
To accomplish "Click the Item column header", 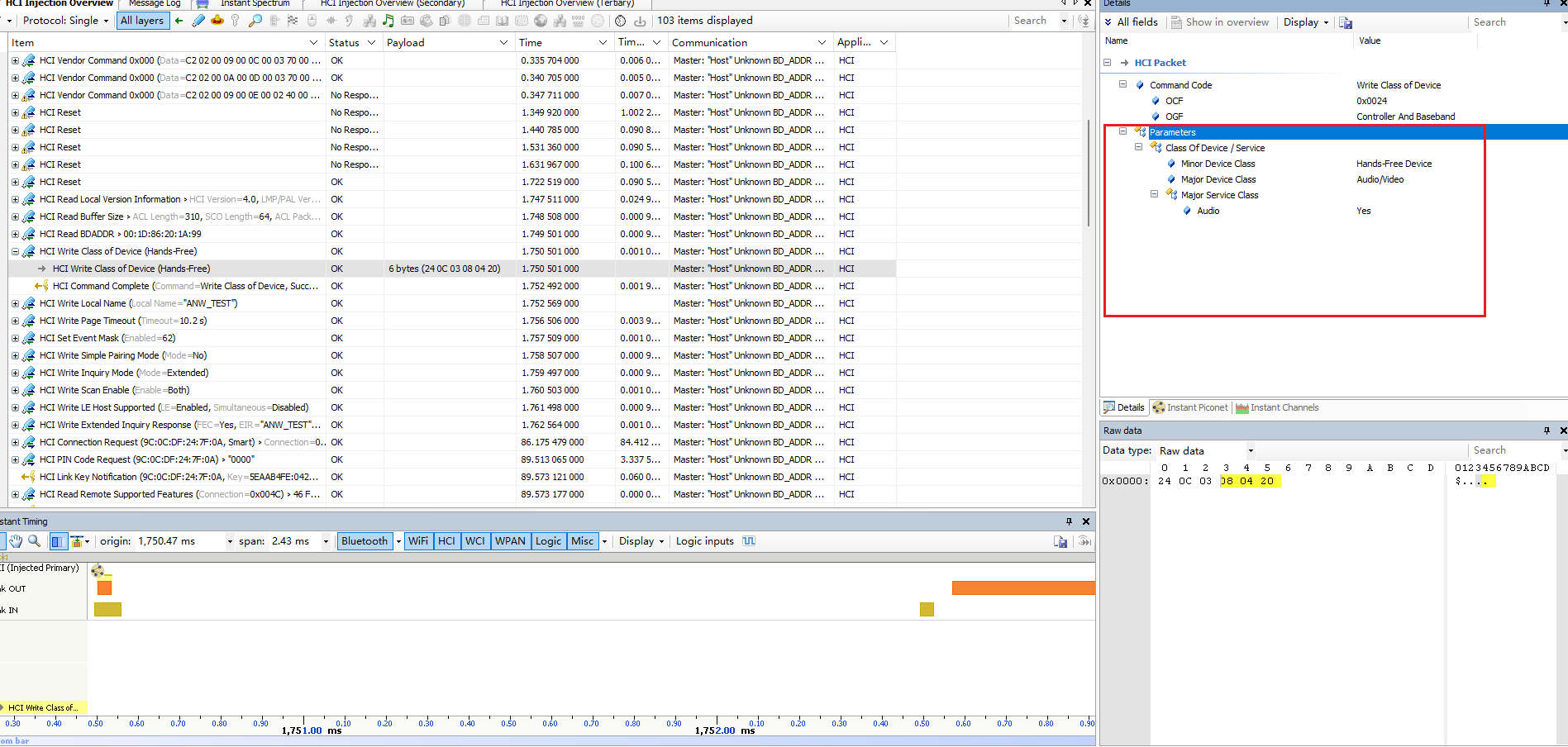I will [165, 42].
